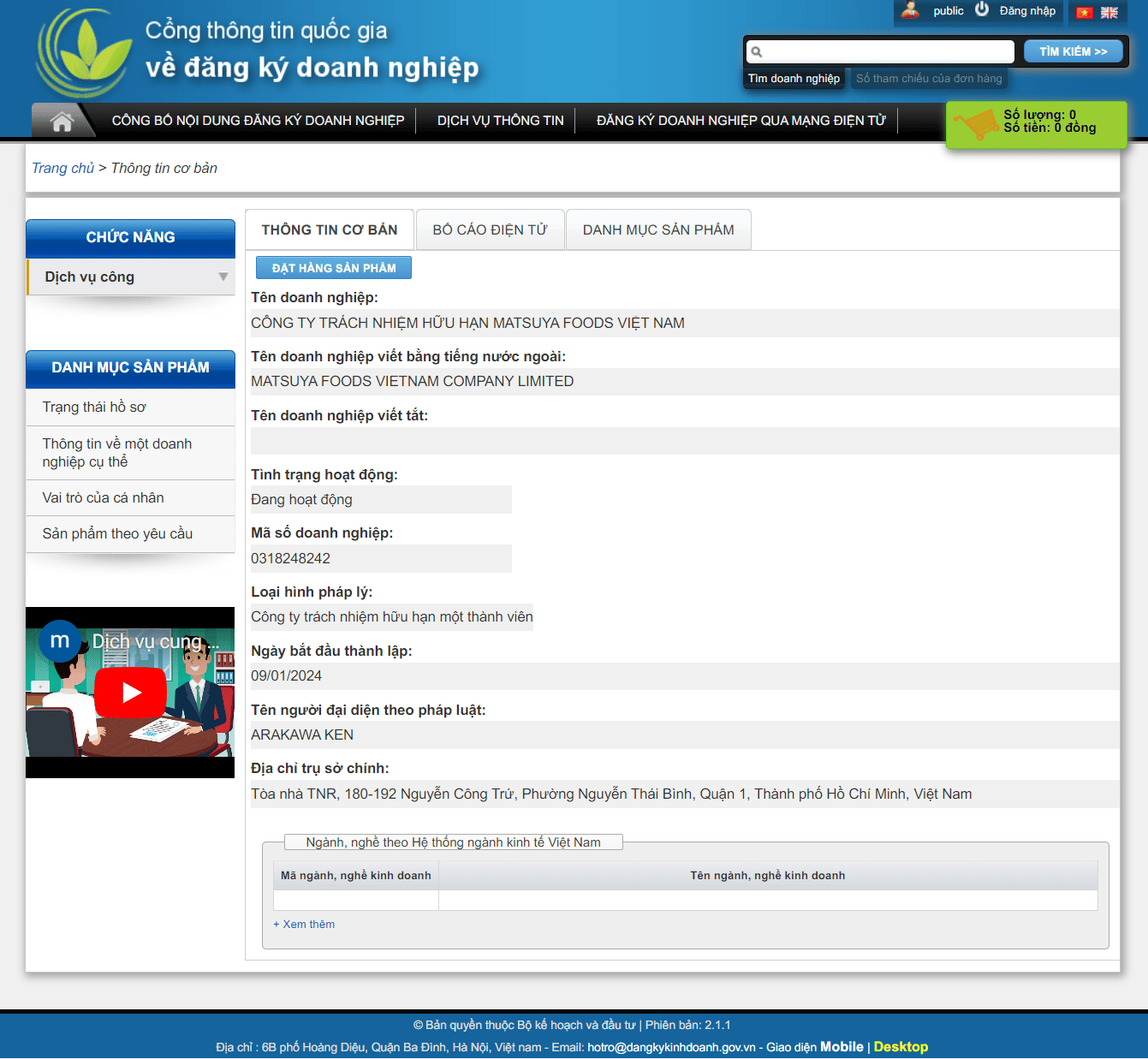Click the portal leaf logo

[84, 53]
